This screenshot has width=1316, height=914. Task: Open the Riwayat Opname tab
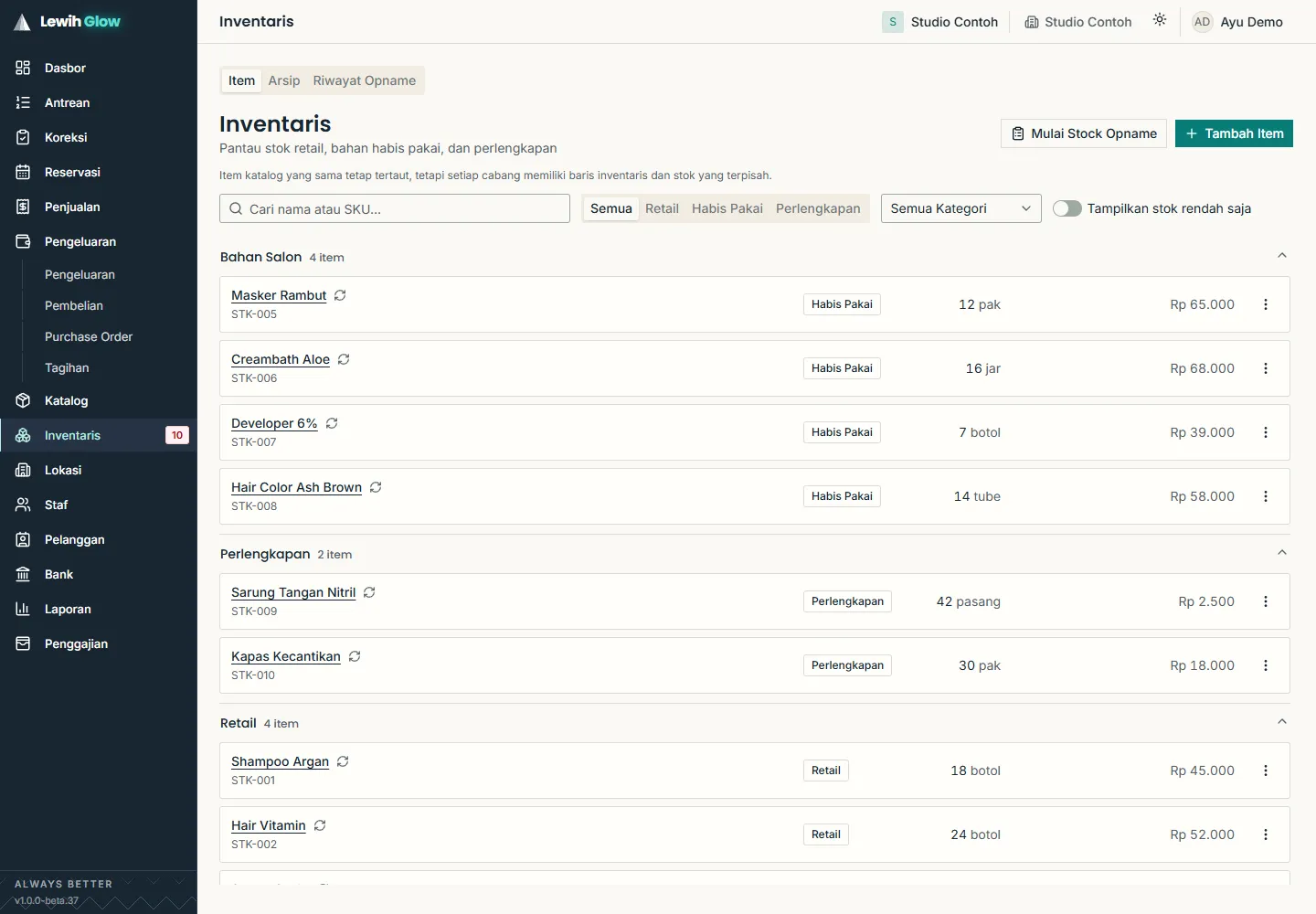point(364,80)
